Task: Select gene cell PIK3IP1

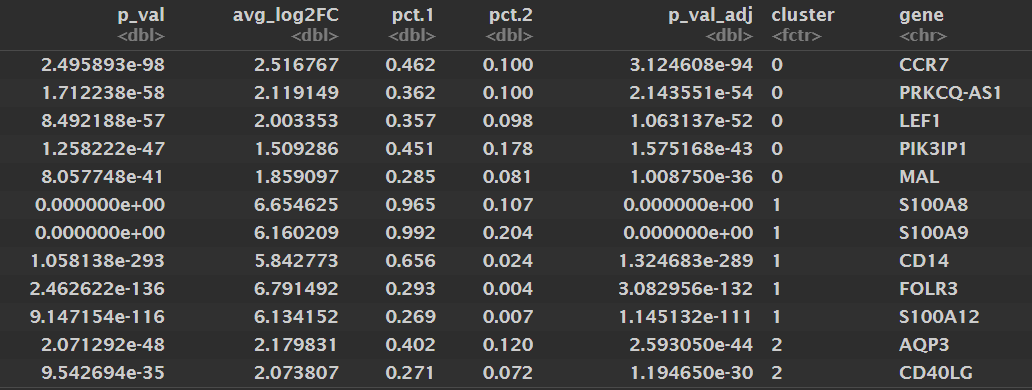Action: (x=933, y=149)
